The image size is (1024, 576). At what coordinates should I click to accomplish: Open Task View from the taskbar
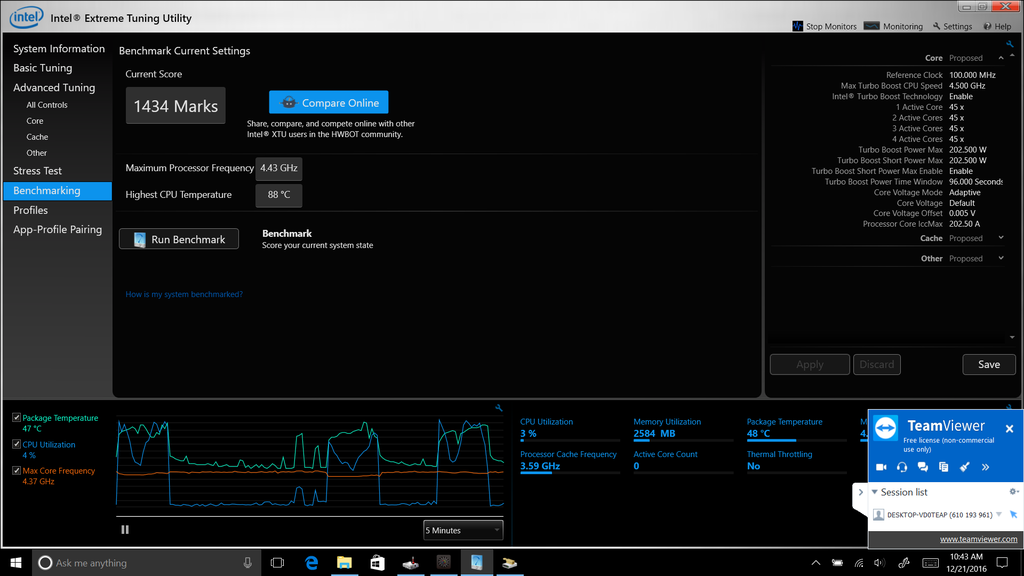[278, 562]
